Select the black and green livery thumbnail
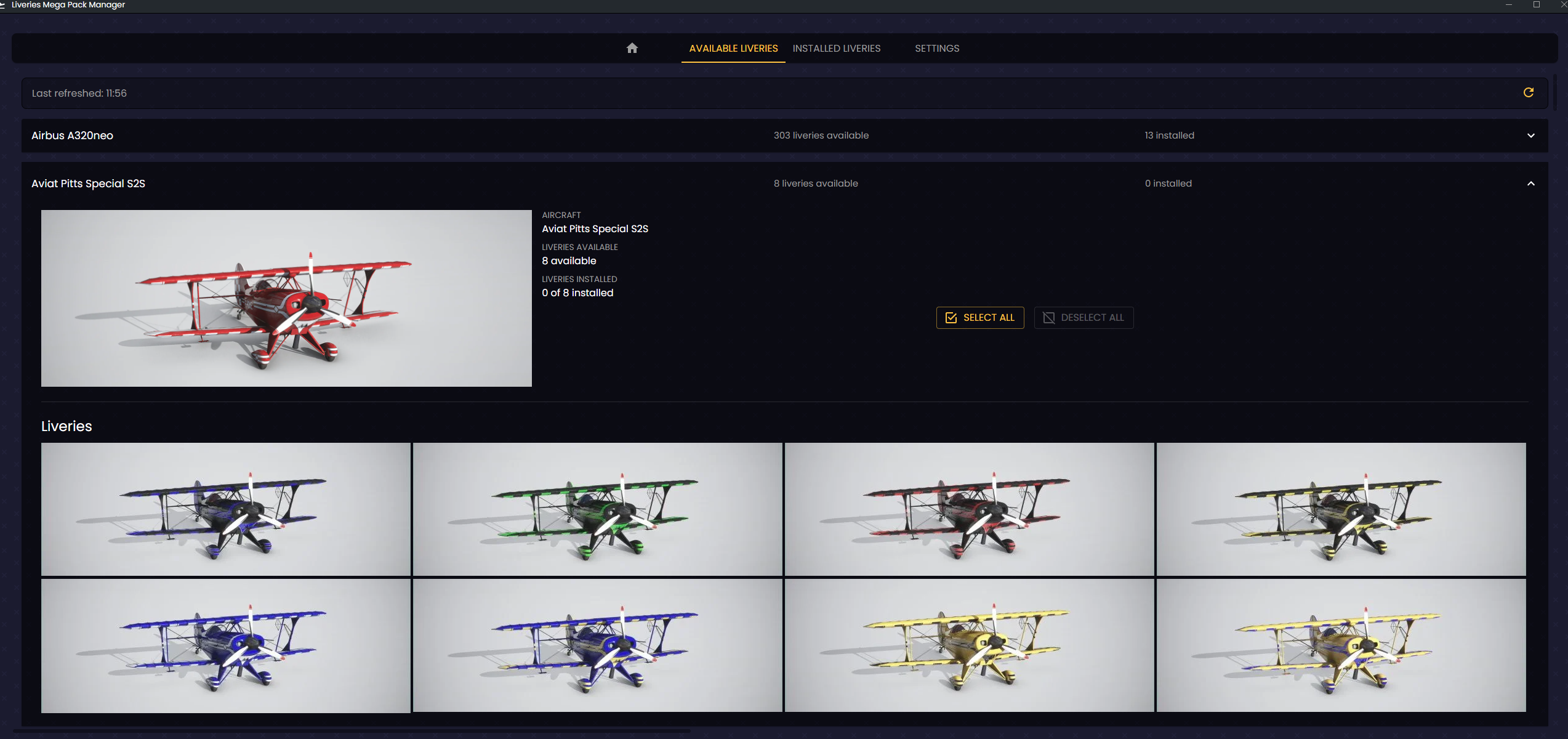 coord(597,509)
